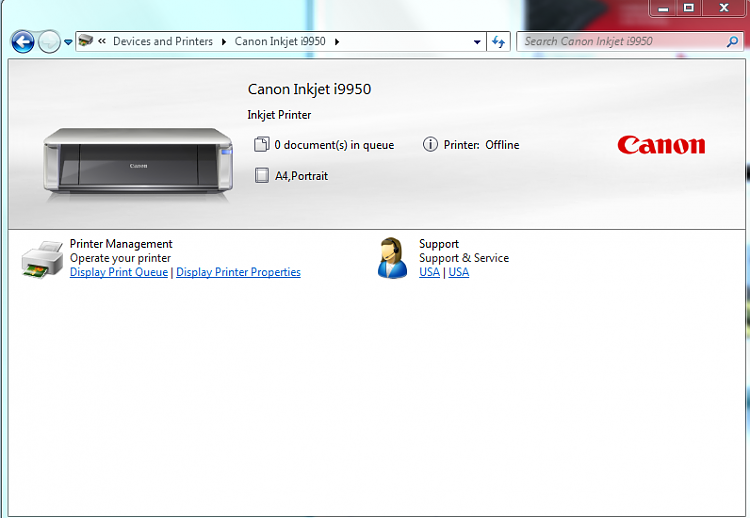Minimize the Canon Inkjet i9950 window

(663, 8)
